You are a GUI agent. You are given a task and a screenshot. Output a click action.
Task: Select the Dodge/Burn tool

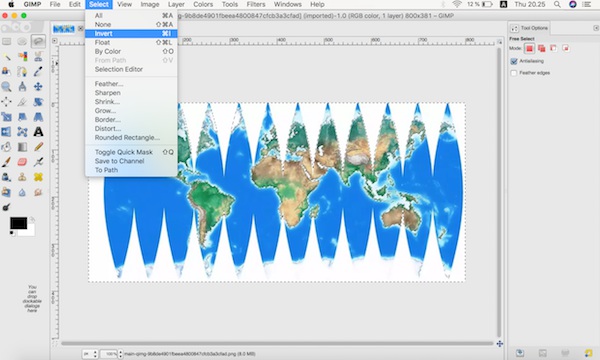(x=7, y=207)
